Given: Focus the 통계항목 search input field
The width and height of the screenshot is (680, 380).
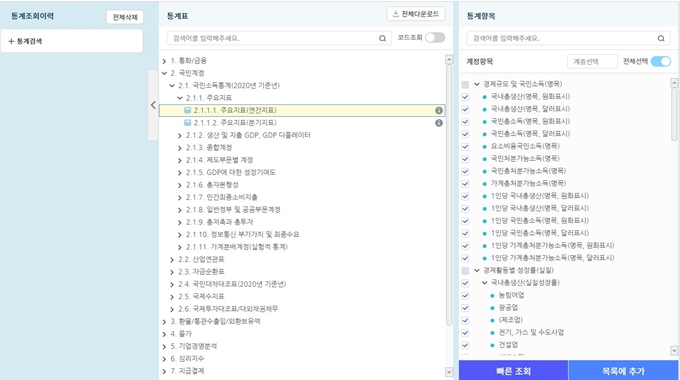Looking at the screenshot, I should pos(569,38).
